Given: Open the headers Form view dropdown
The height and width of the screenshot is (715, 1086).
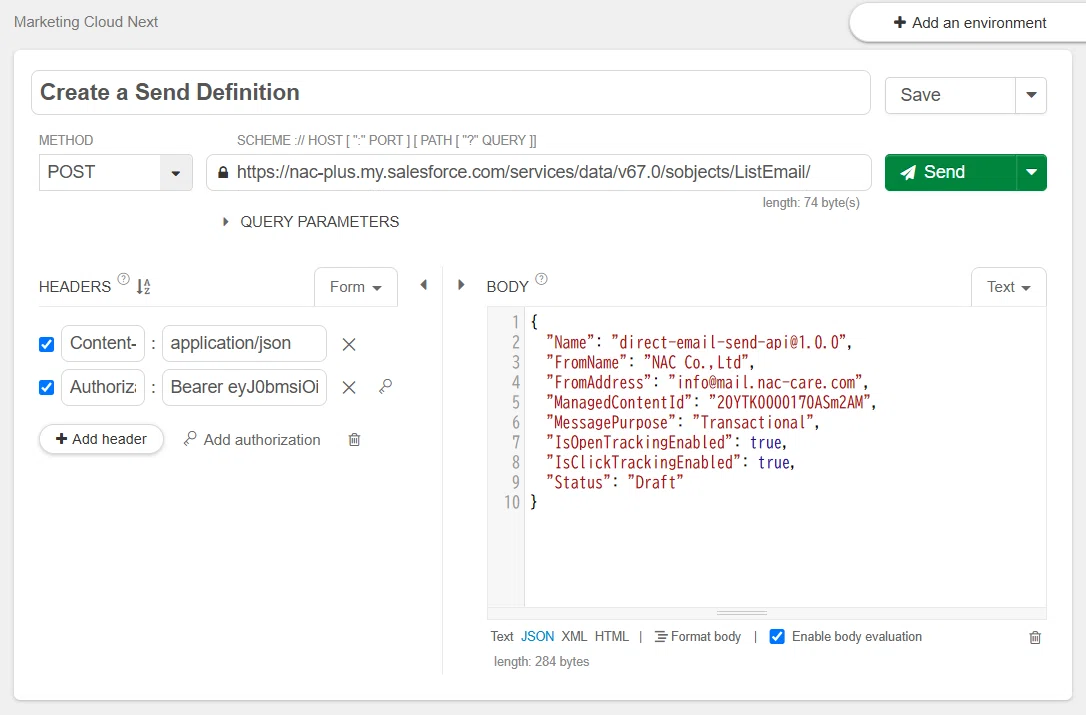Looking at the screenshot, I should tap(356, 287).
